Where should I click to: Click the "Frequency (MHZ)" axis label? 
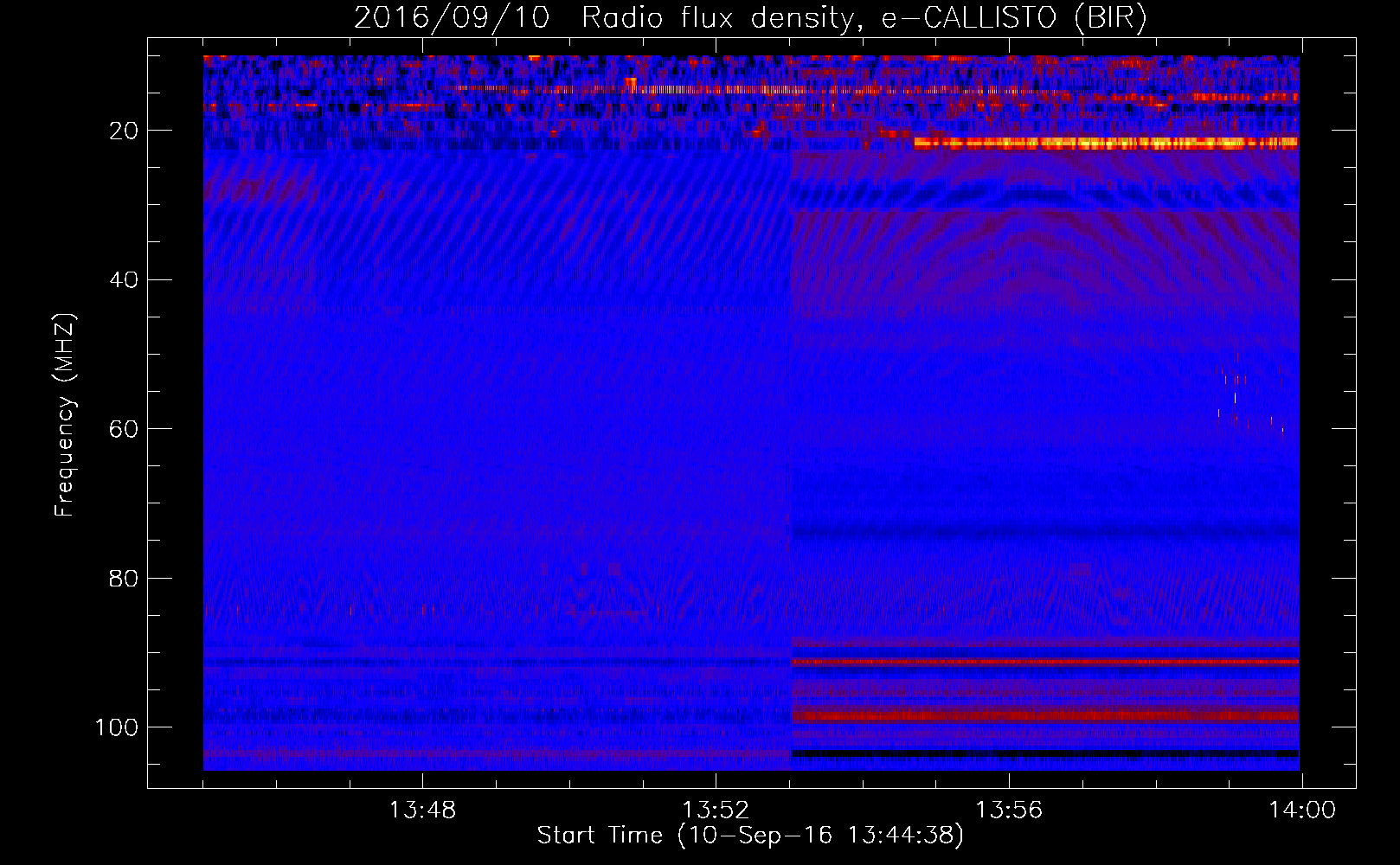click(65, 414)
